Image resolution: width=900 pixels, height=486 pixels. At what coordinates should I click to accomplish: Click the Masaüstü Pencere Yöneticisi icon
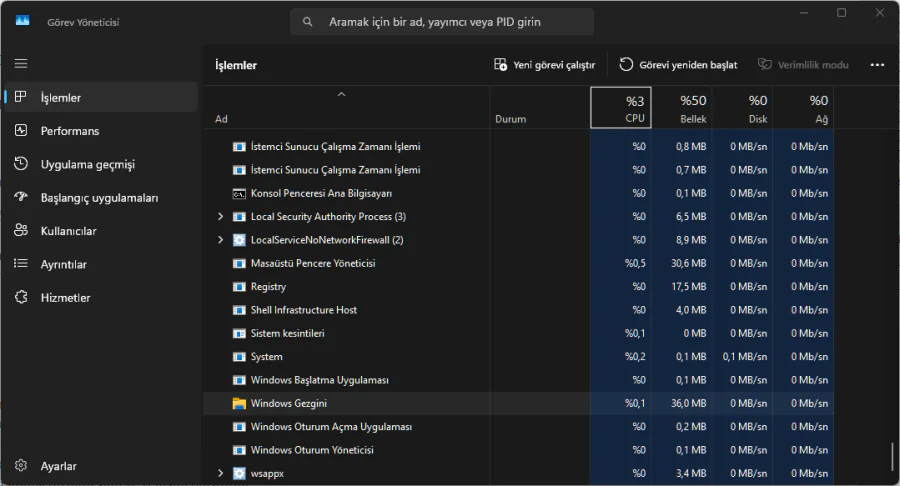coord(239,263)
